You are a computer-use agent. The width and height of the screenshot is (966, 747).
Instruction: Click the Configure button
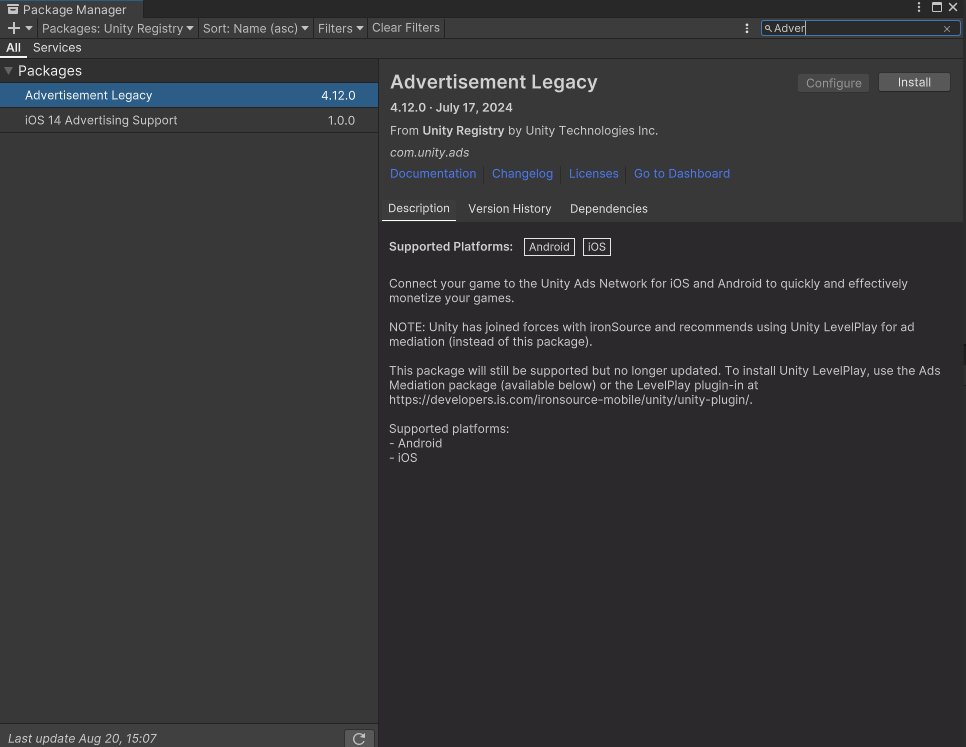pyautogui.click(x=834, y=83)
